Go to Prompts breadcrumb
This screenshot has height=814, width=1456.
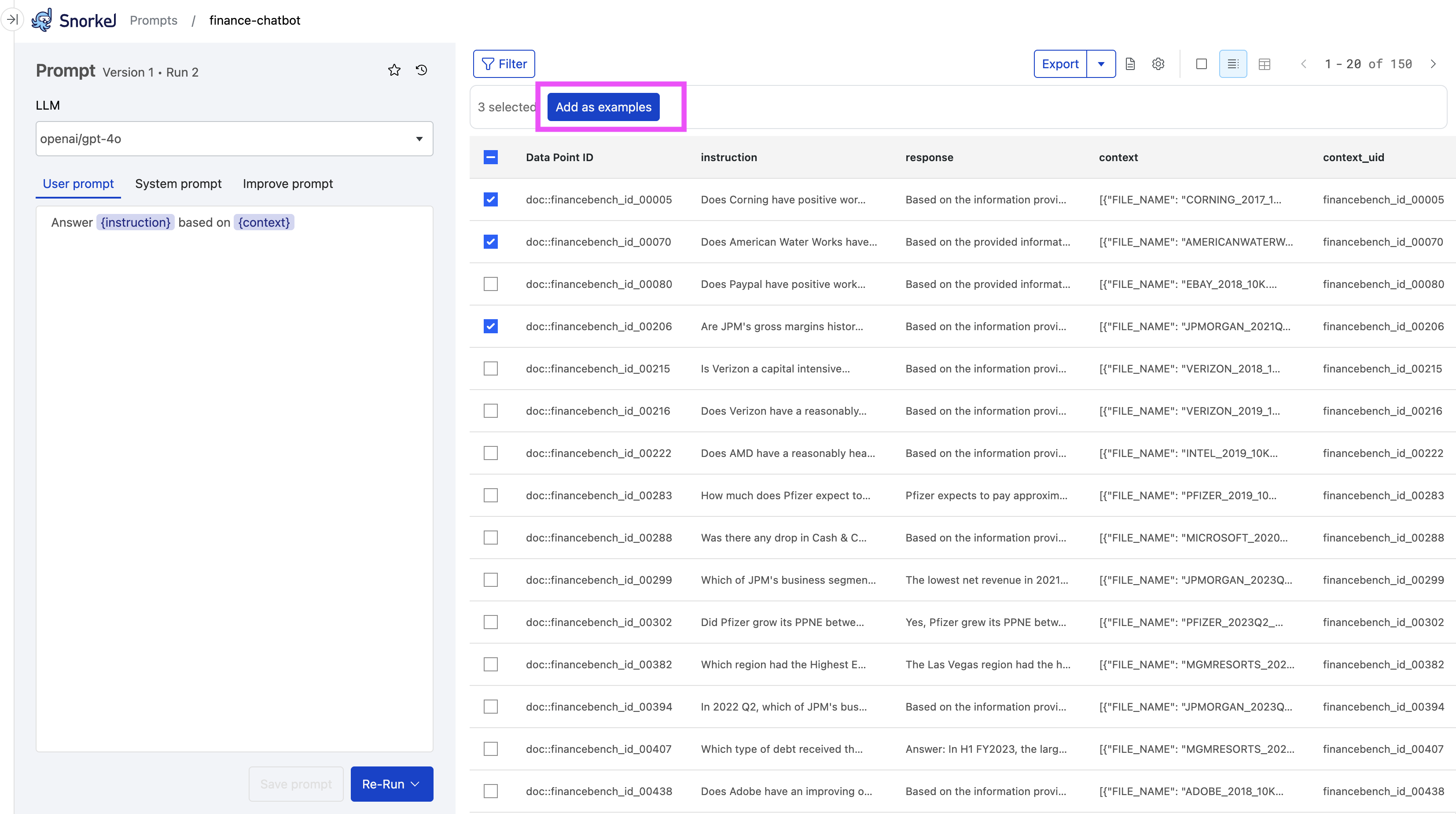coord(153,20)
